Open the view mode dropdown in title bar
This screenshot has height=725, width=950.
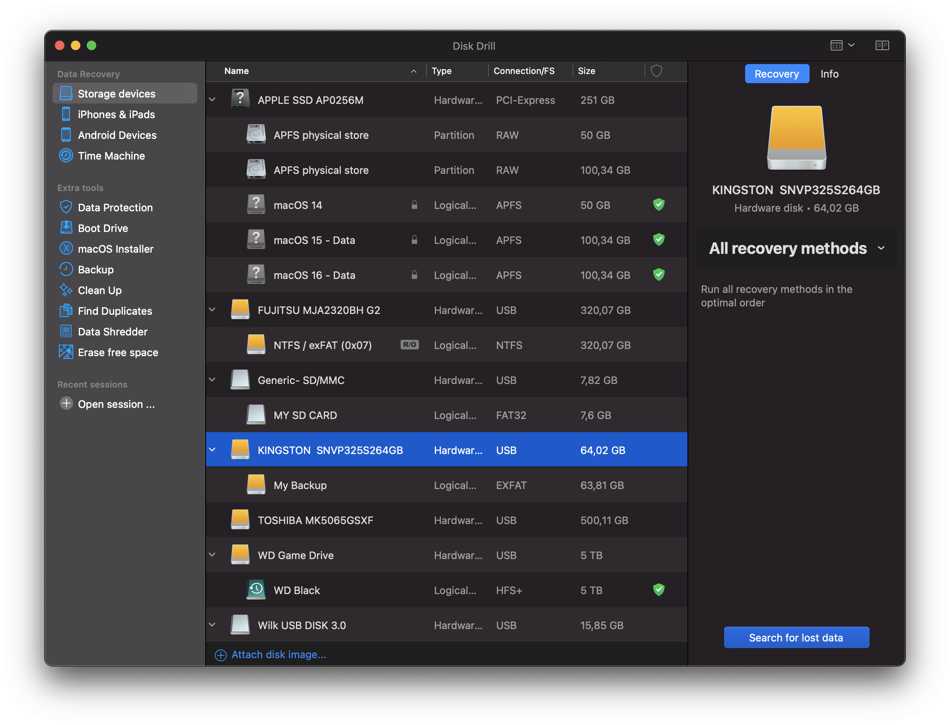coord(842,45)
